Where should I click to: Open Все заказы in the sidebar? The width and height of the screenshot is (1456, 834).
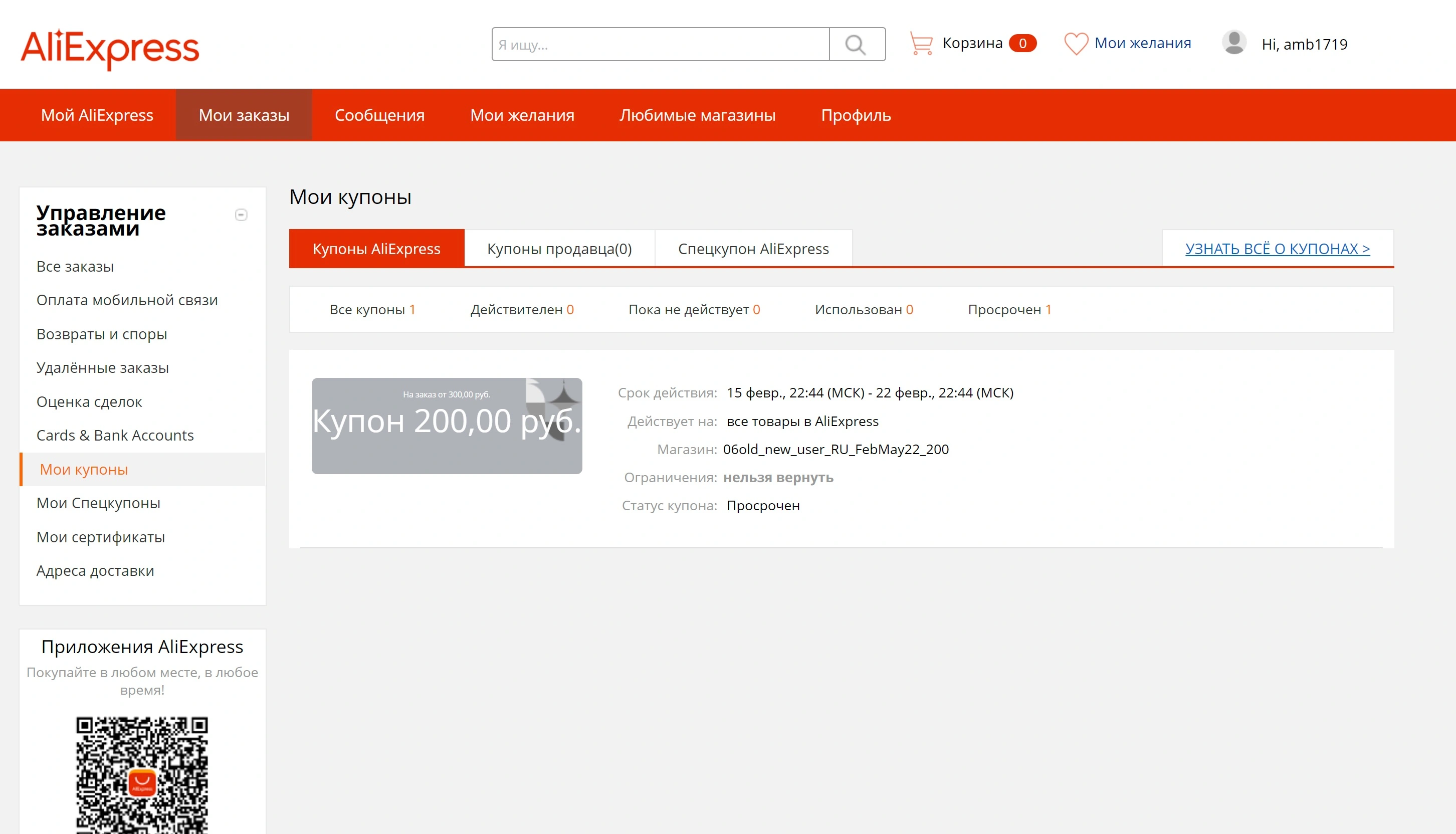click(75, 266)
